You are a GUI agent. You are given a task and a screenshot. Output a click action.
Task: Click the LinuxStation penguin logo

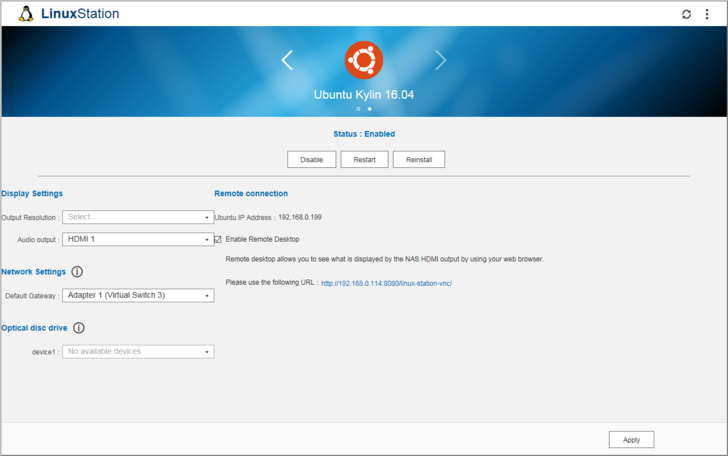26,14
